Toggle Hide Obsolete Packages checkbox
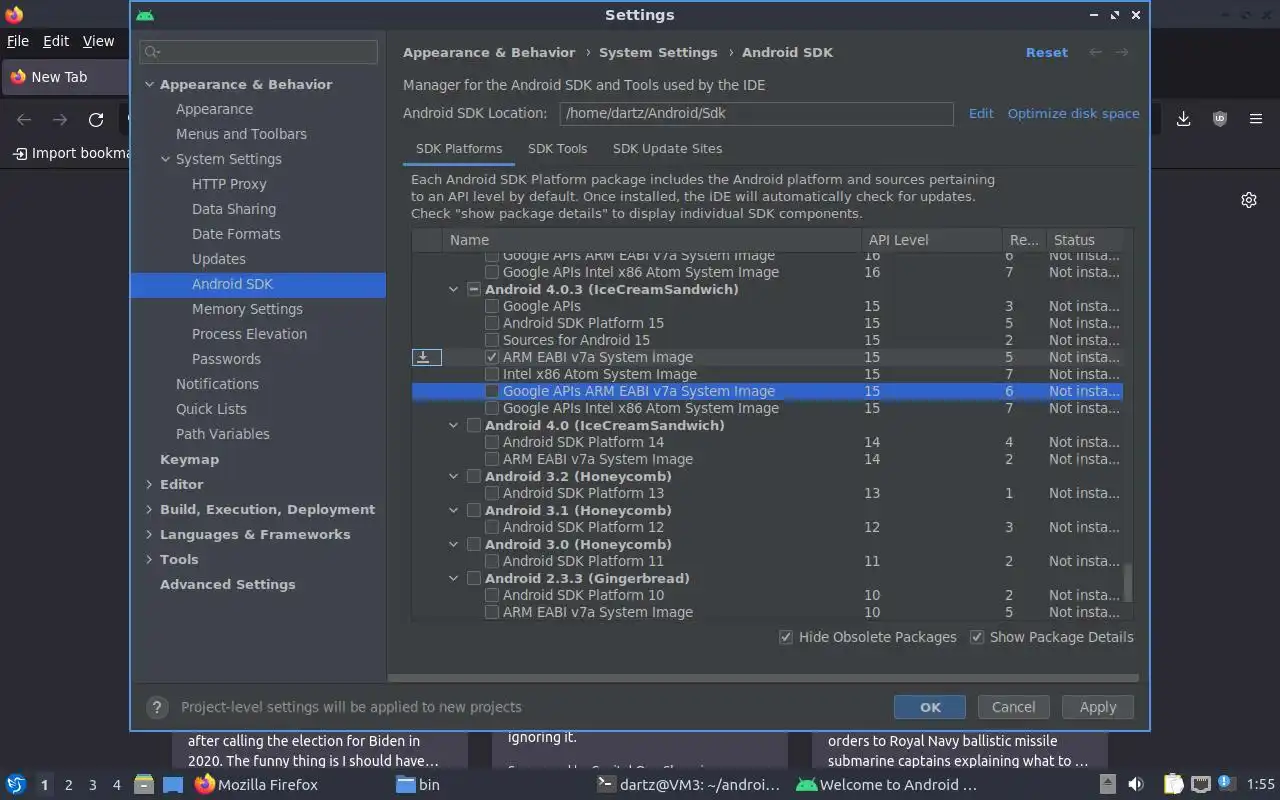The image size is (1280, 800). (786, 637)
